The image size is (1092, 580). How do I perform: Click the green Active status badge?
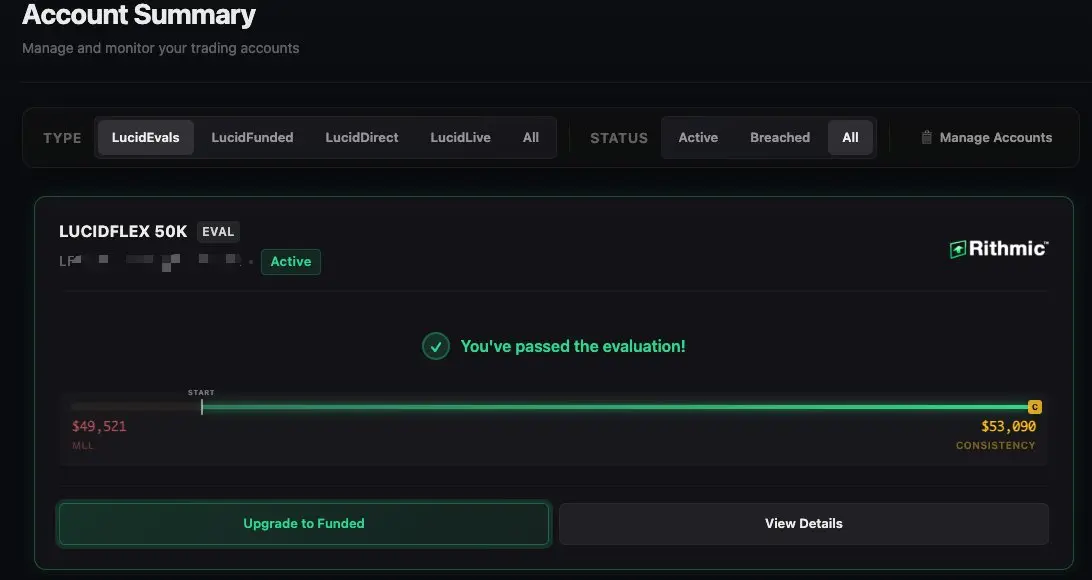(x=290, y=262)
